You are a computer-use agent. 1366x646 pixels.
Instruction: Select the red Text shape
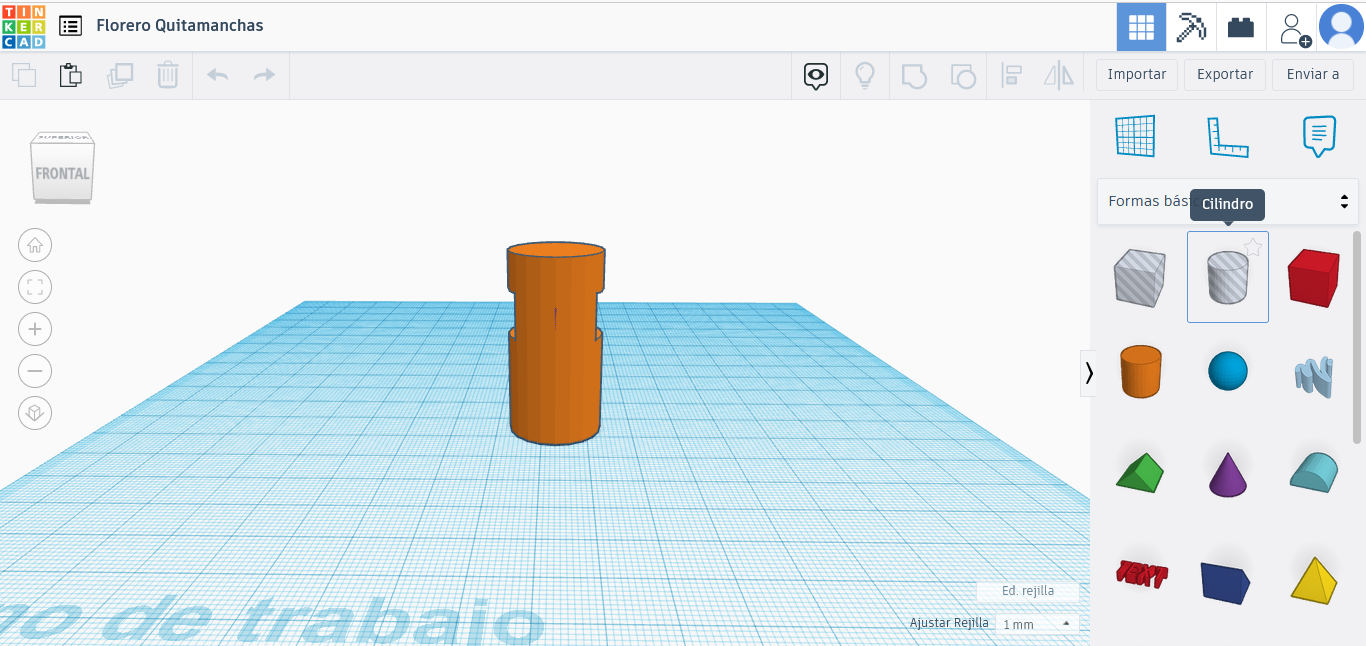[x=1141, y=573]
